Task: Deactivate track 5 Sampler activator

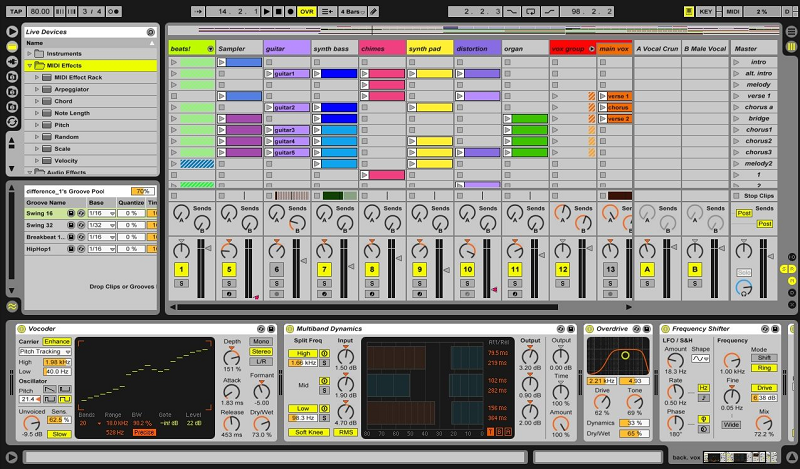Action: click(228, 269)
